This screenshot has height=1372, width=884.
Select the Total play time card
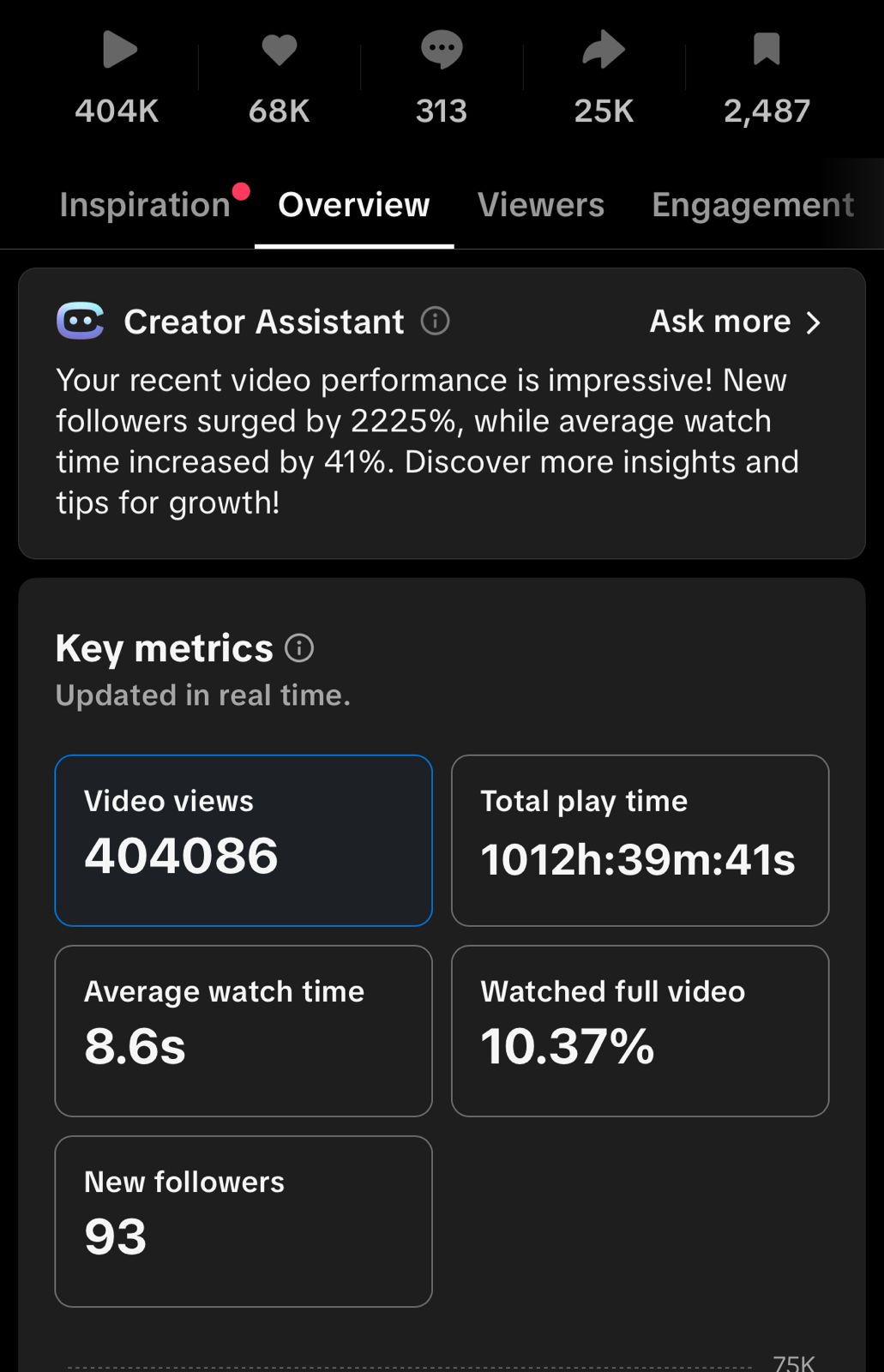640,840
